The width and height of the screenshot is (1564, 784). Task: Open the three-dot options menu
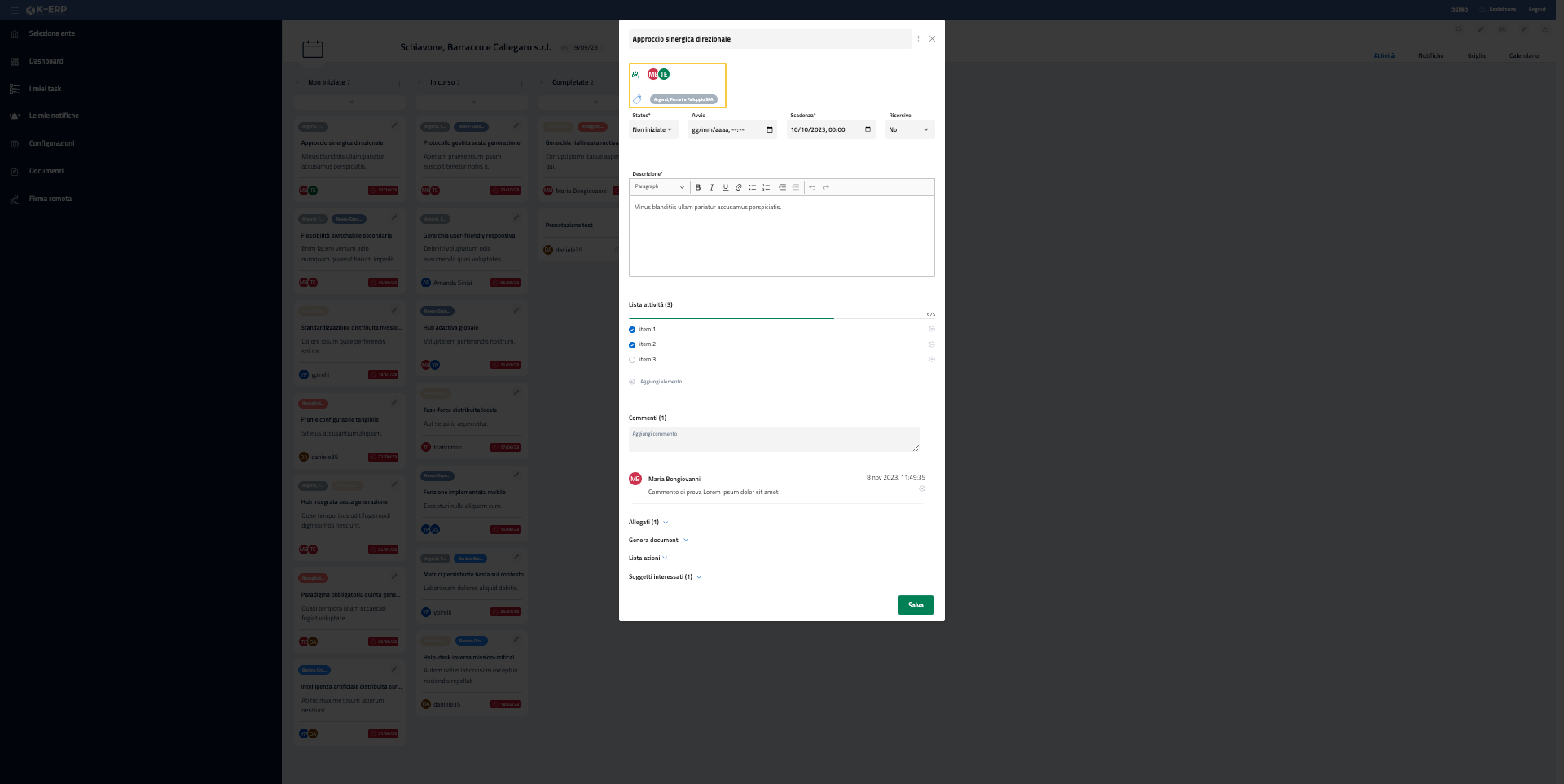(x=918, y=39)
